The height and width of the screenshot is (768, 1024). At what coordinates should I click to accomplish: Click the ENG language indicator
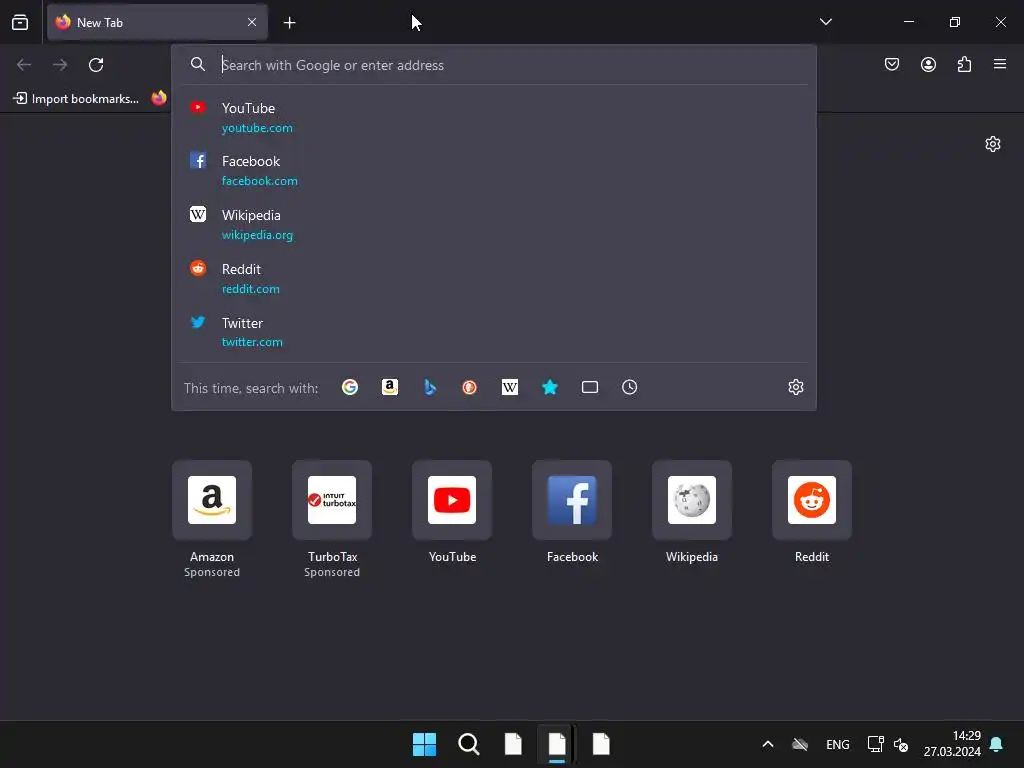(x=838, y=744)
